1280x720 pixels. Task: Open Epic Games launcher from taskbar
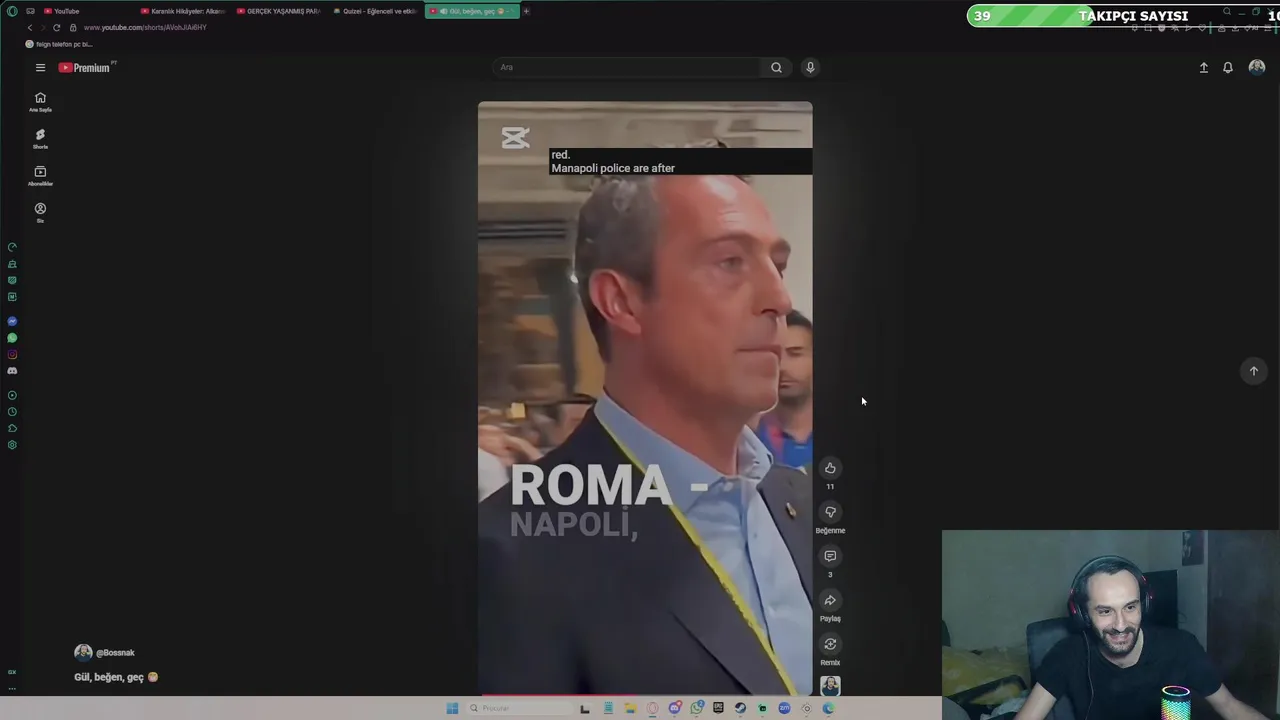718,708
